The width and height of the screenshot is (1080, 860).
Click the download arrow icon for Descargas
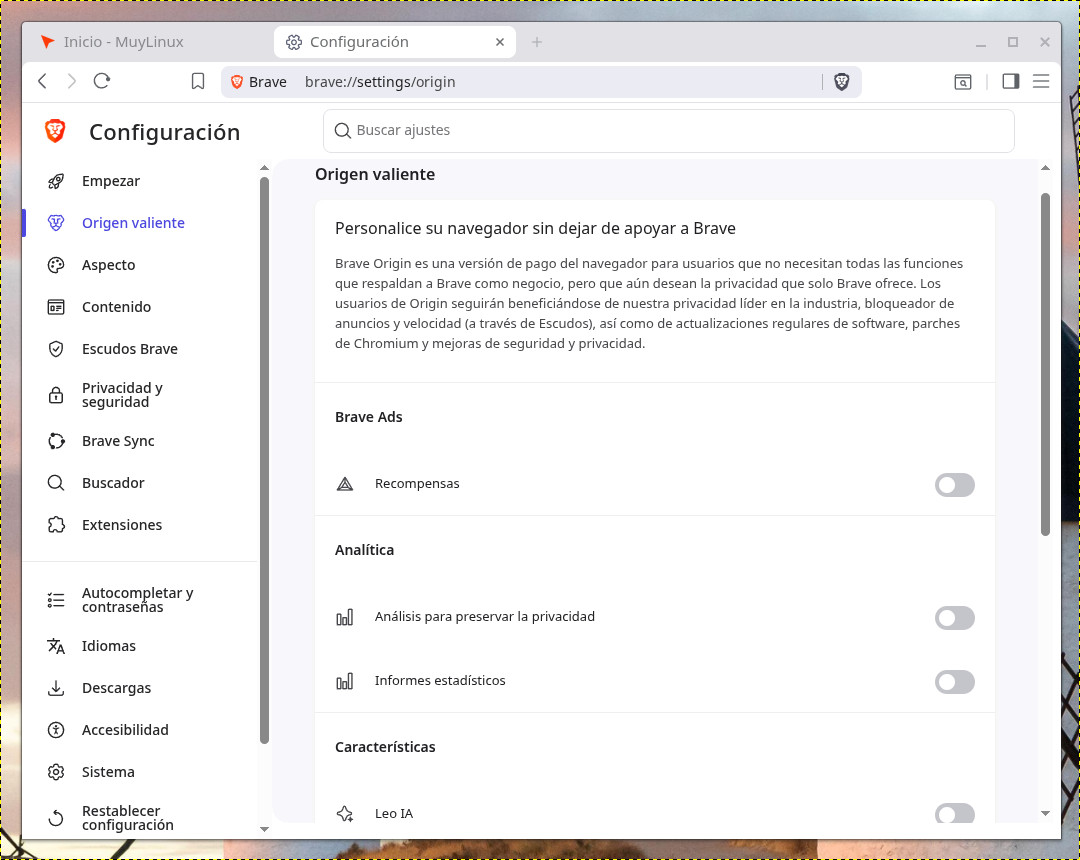click(56, 689)
